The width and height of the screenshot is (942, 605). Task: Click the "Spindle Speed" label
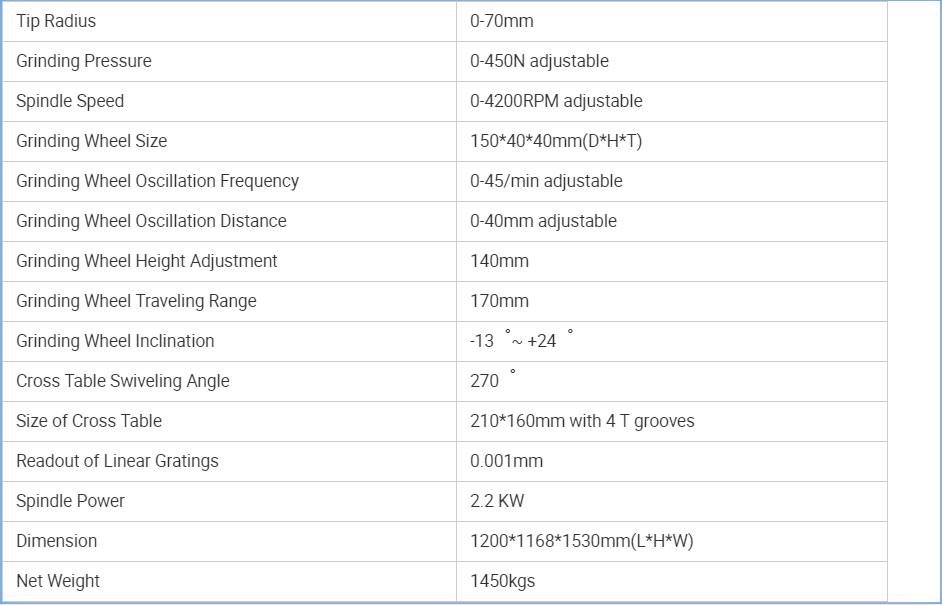[x=70, y=101]
